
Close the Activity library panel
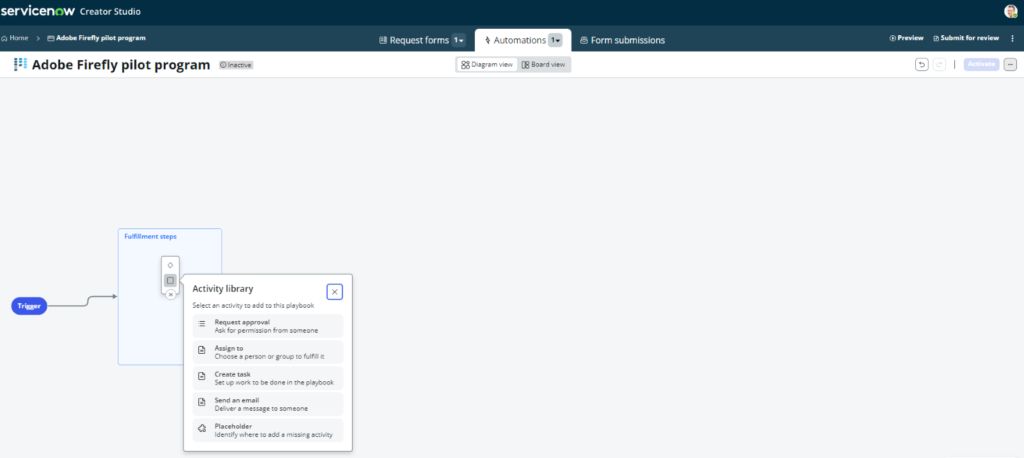[x=335, y=291]
